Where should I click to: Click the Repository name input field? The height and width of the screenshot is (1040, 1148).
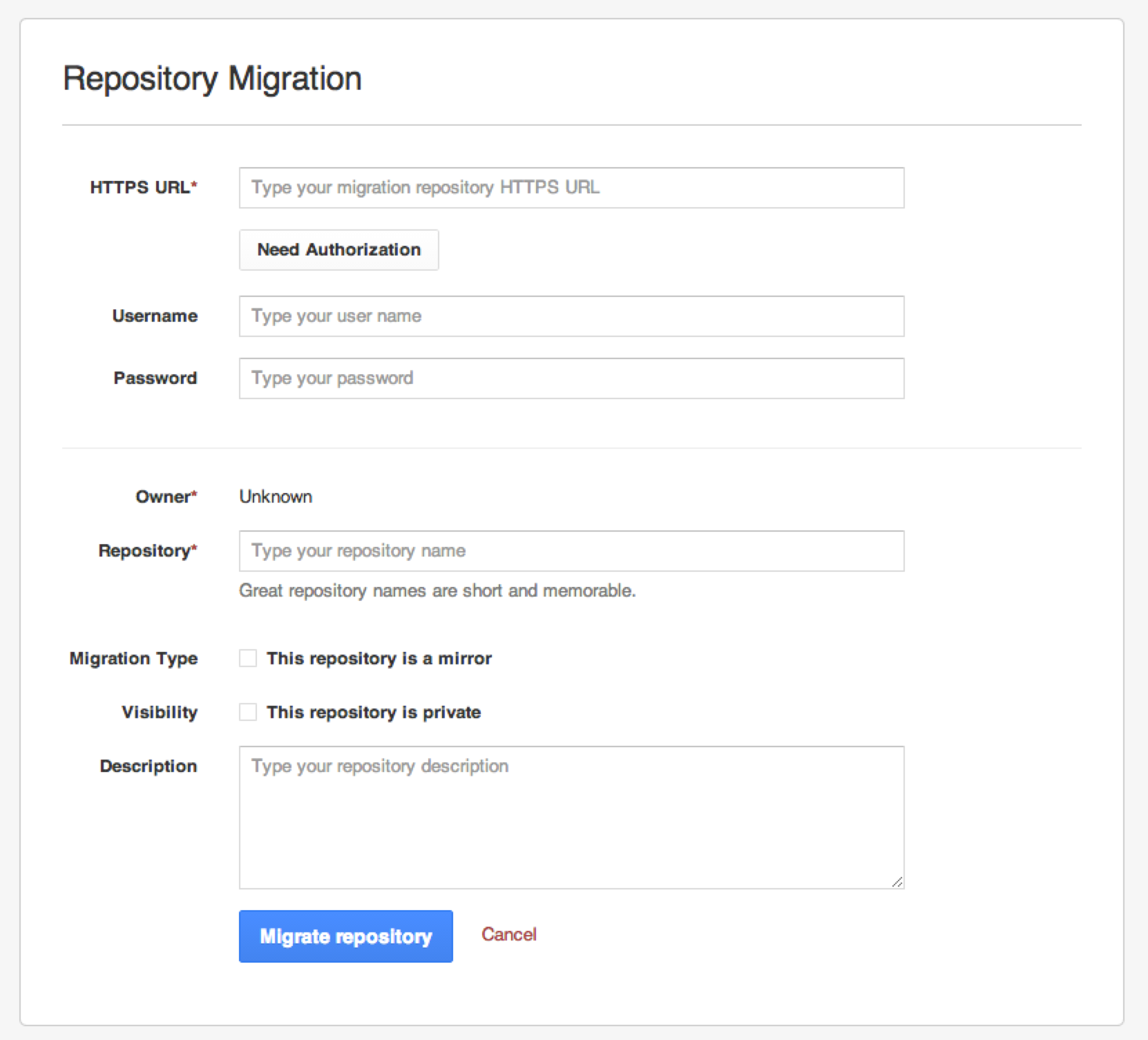click(x=571, y=551)
